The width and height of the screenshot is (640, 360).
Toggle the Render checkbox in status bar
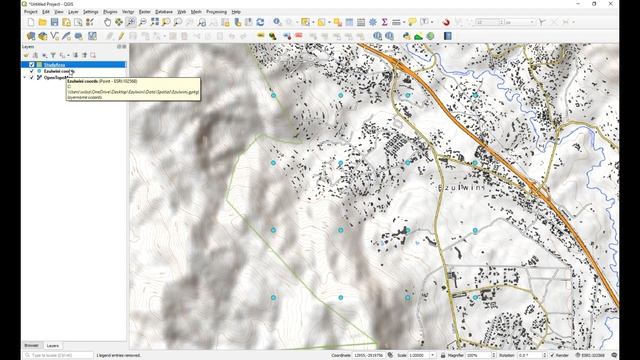click(553, 355)
